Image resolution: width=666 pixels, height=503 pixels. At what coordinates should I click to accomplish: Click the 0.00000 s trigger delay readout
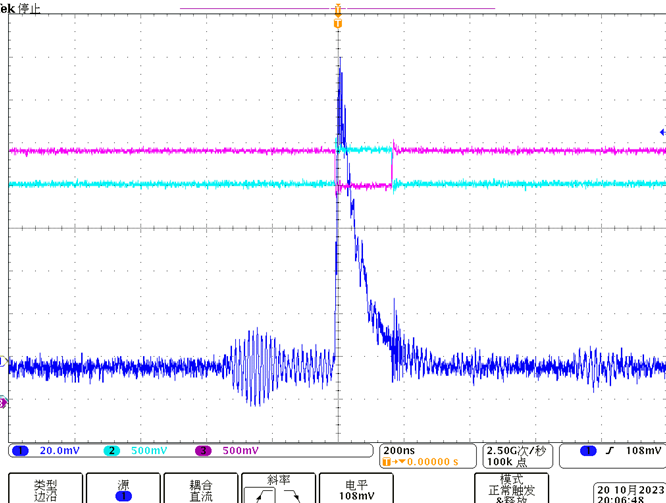[432, 462]
